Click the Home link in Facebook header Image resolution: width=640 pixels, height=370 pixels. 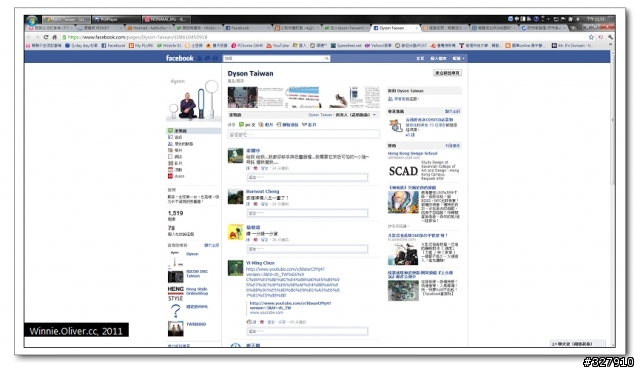(420, 58)
